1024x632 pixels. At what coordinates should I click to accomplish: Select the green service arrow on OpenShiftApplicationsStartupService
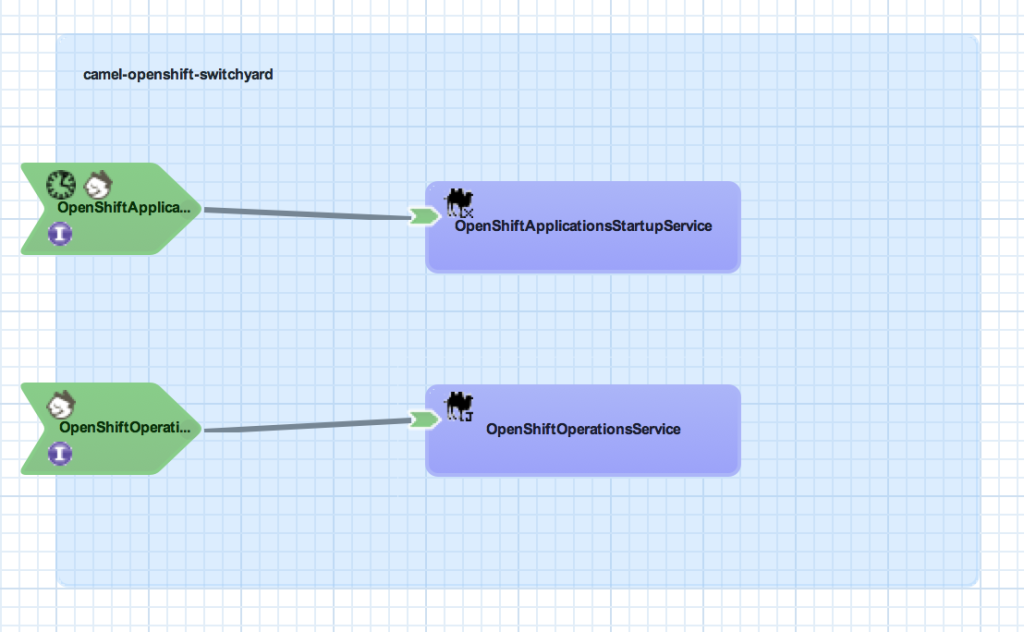click(x=424, y=216)
